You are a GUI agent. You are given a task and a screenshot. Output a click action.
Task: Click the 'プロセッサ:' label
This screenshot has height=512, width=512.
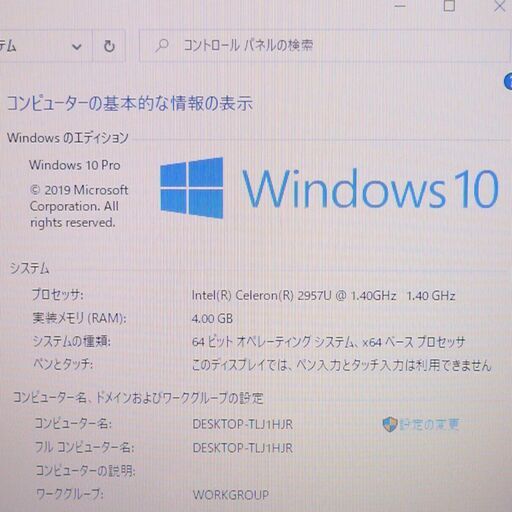tap(57, 295)
